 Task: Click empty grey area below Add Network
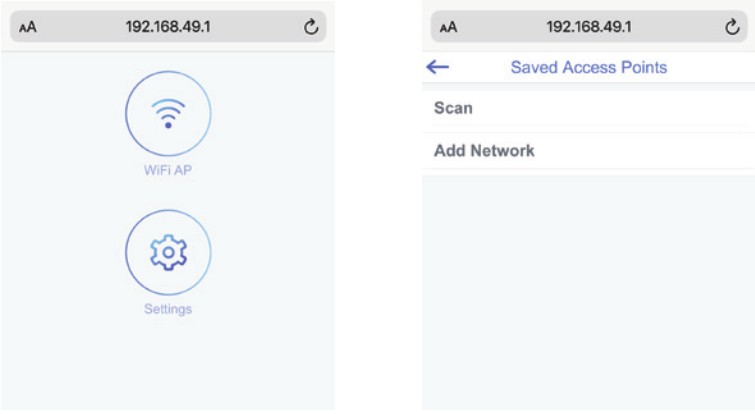(x=588, y=290)
